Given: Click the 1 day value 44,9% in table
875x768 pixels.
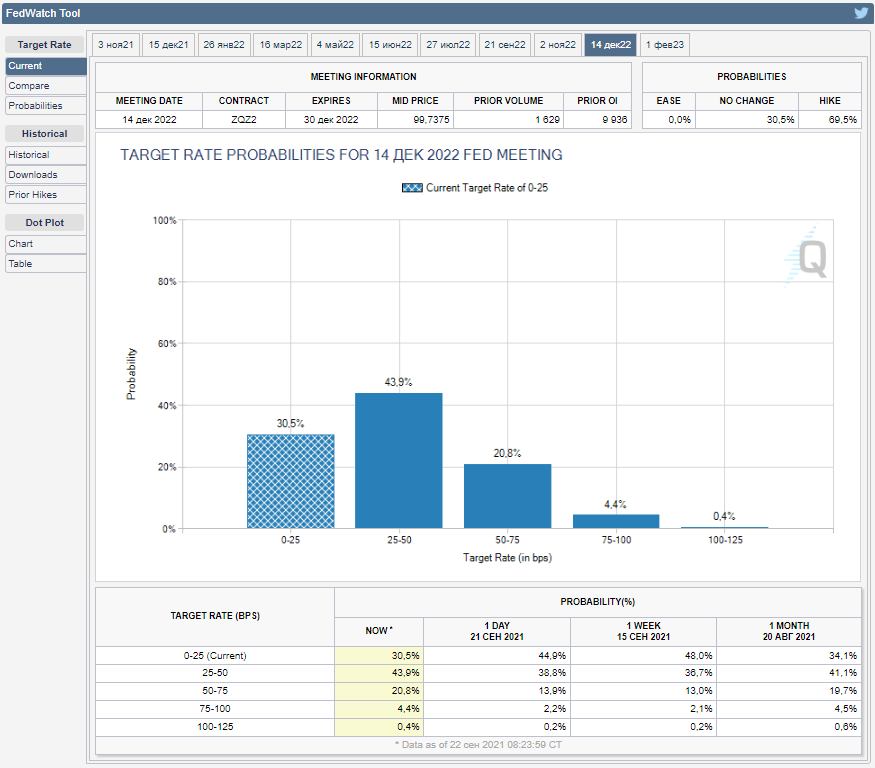Looking at the screenshot, I should 552,656.
